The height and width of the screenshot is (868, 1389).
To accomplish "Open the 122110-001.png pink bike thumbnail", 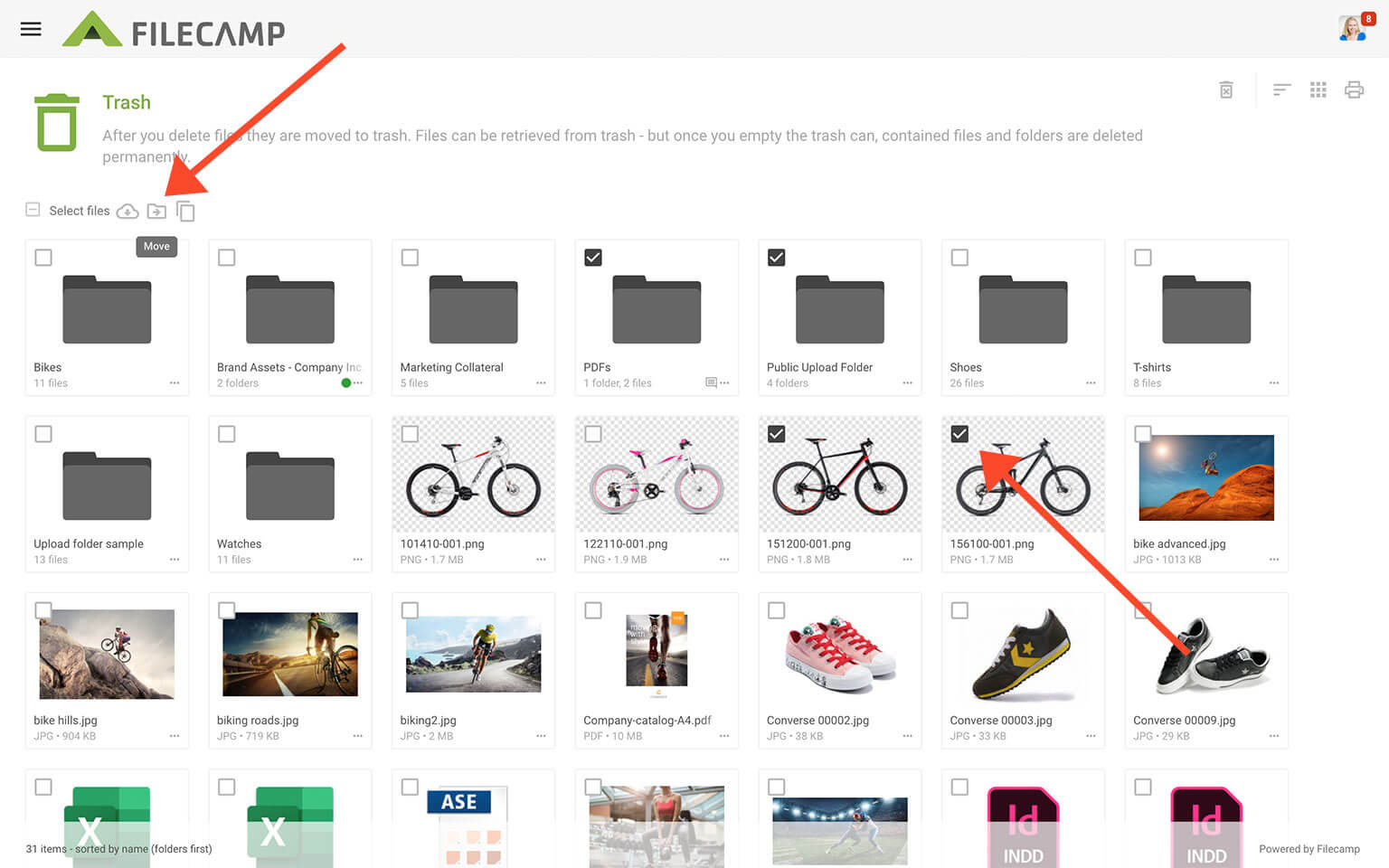I will click(657, 475).
